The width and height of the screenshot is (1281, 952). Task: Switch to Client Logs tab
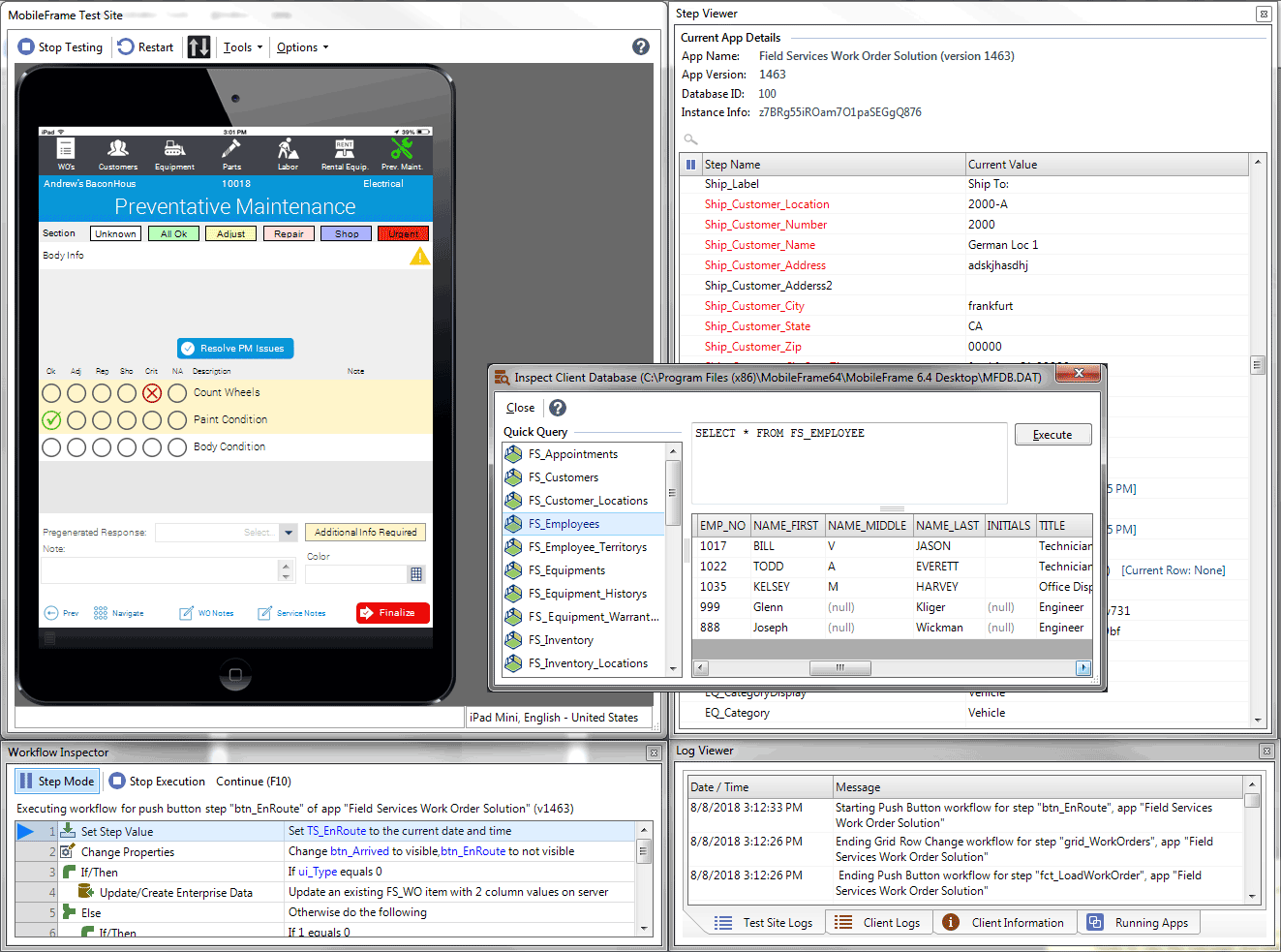[x=877, y=923]
